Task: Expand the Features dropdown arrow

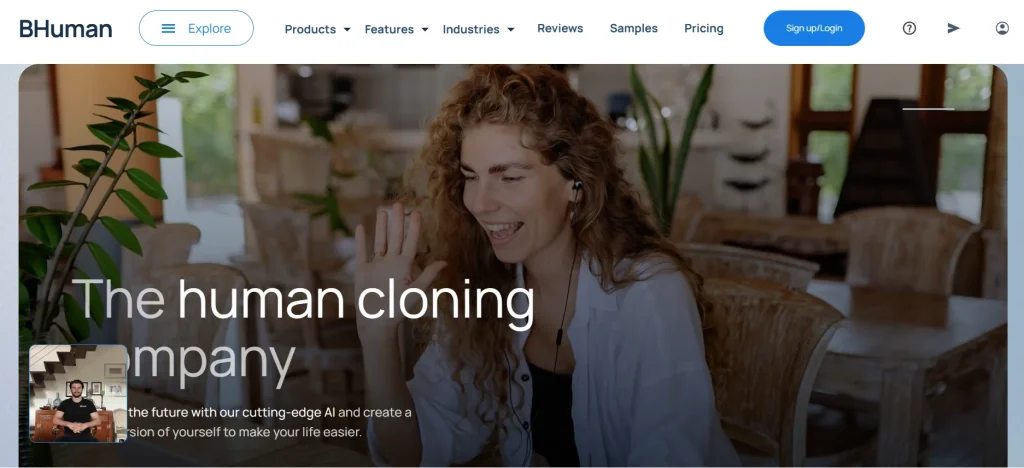Action: pyautogui.click(x=424, y=29)
